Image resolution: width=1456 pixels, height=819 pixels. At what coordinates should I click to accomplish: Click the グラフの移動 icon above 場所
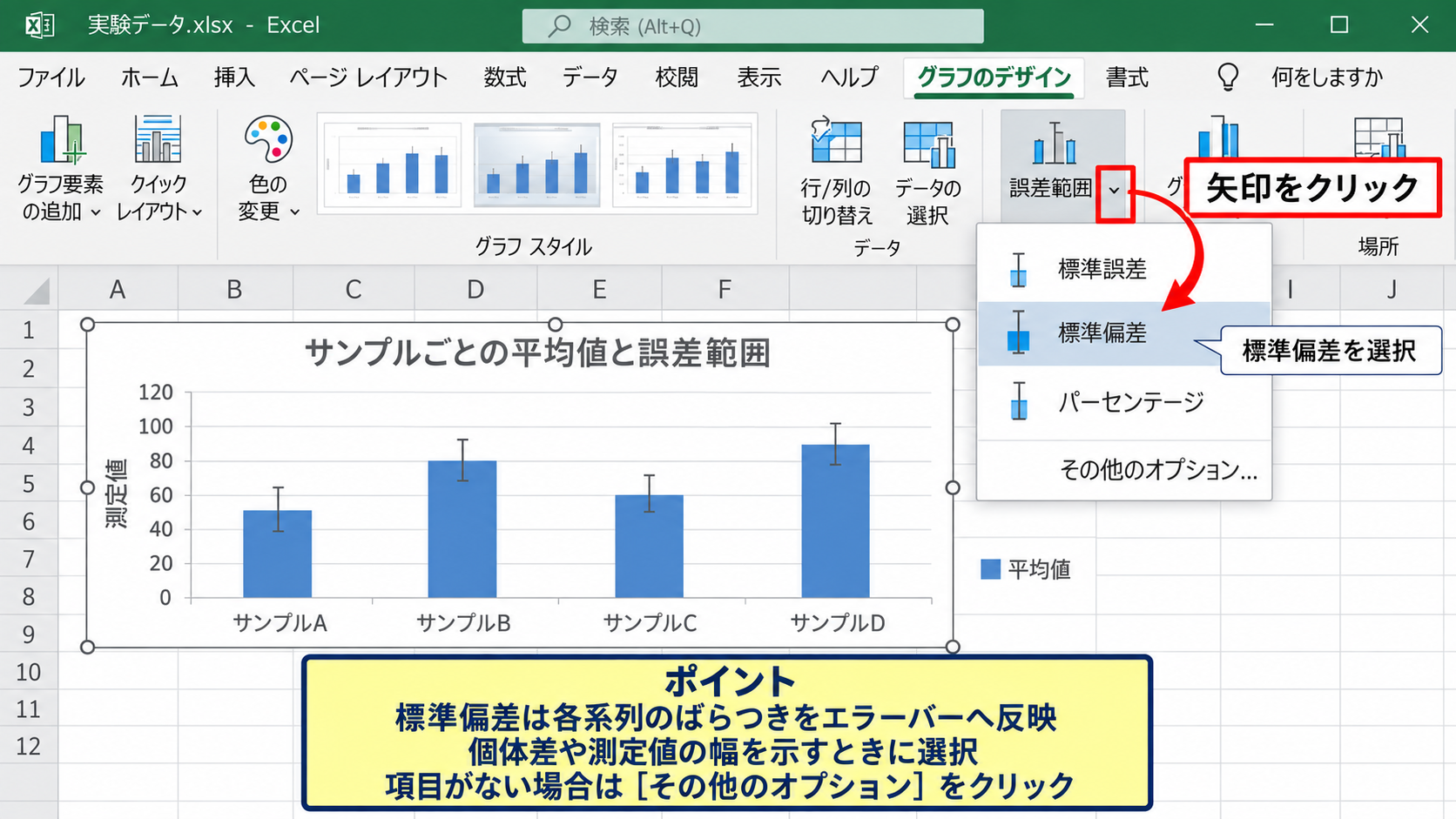click(x=1379, y=139)
